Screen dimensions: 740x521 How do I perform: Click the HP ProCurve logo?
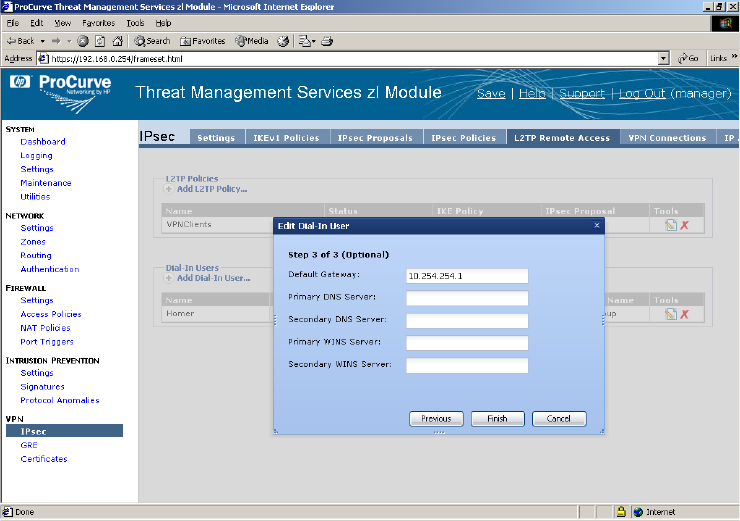[x=60, y=93]
